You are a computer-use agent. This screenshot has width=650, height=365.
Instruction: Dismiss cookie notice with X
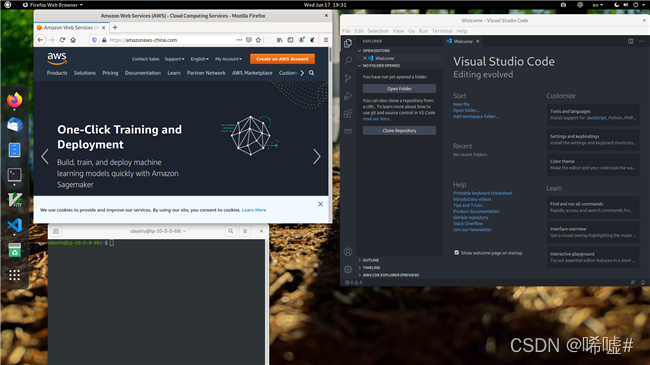point(320,204)
